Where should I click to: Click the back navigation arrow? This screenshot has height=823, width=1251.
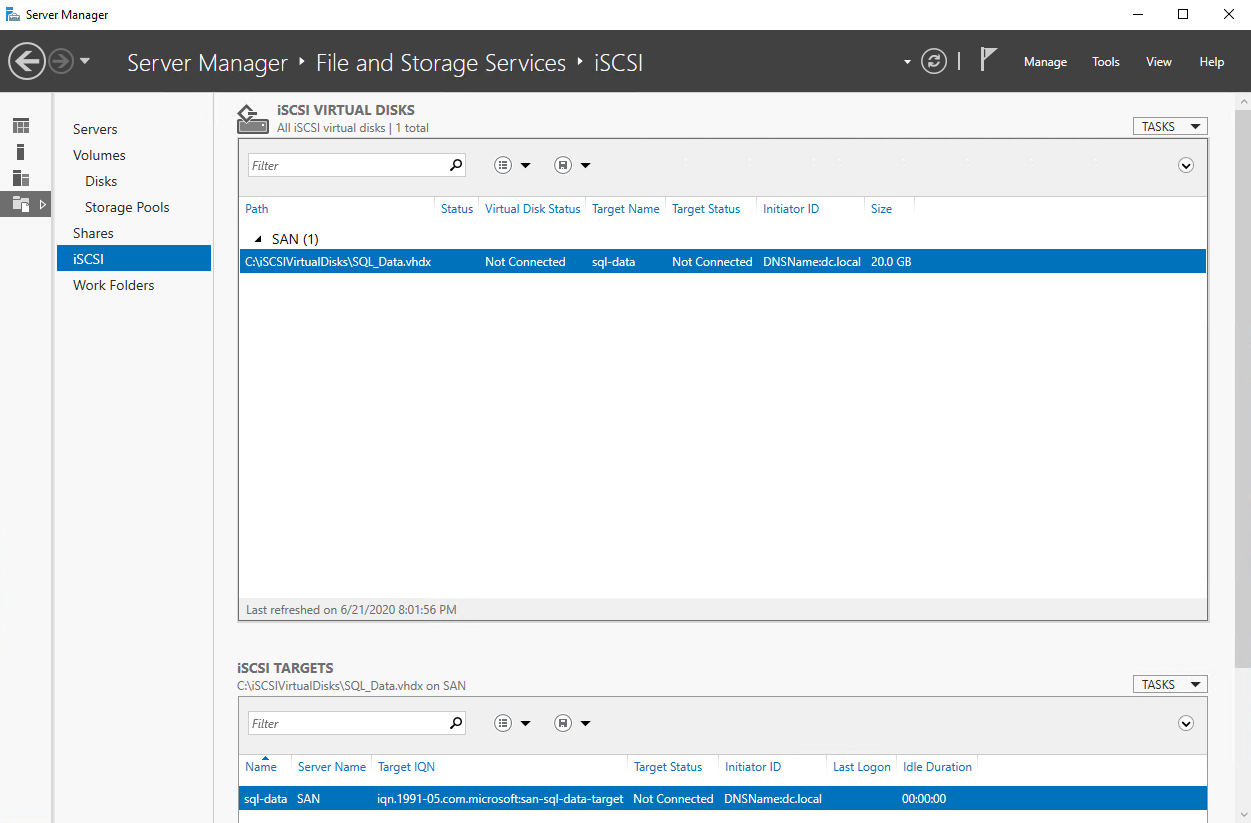point(27,62)
